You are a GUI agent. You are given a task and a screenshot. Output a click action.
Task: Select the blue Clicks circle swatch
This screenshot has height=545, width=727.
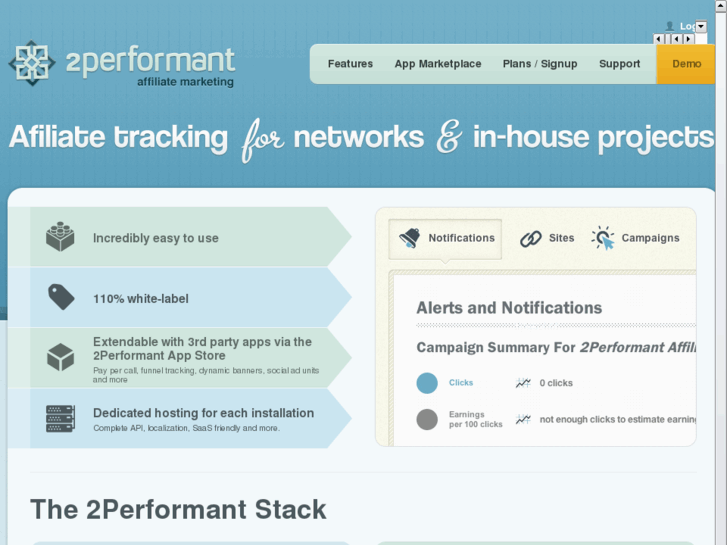click(427, 383)
